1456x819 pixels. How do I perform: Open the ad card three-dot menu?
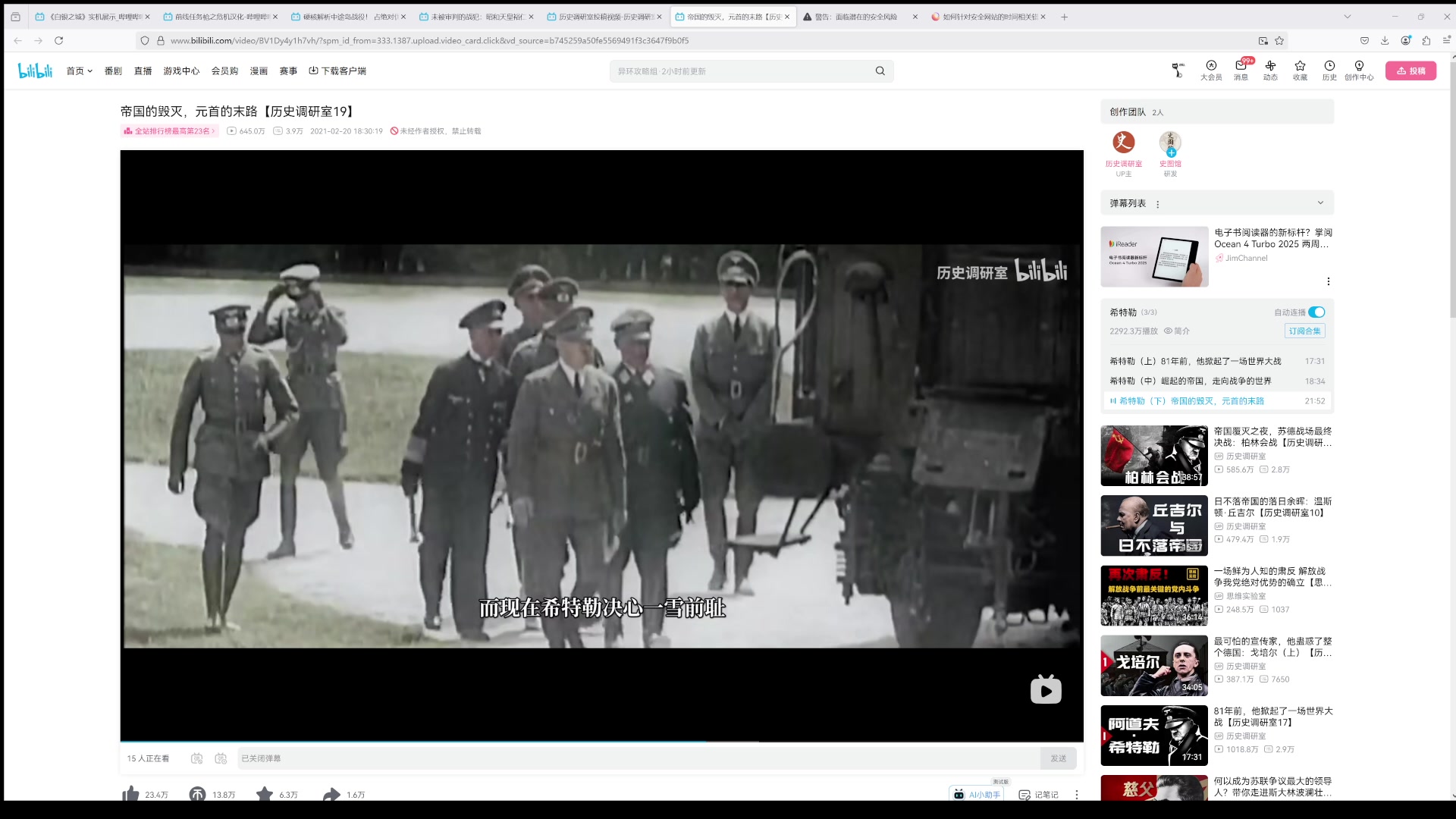tap(1328, 281)
